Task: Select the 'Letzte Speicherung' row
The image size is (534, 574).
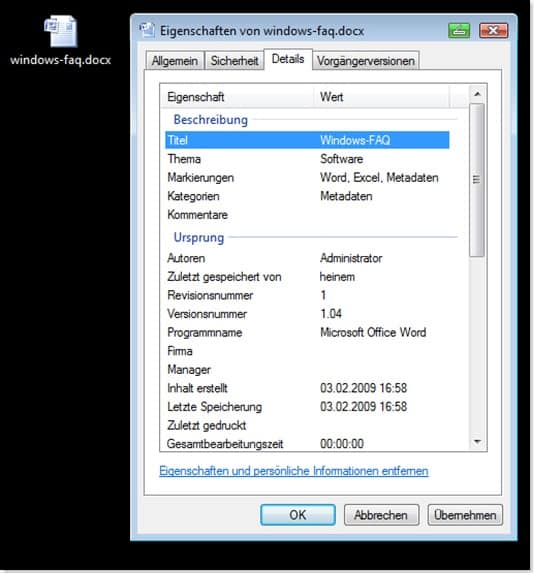Action: click(x=307, y=407)
